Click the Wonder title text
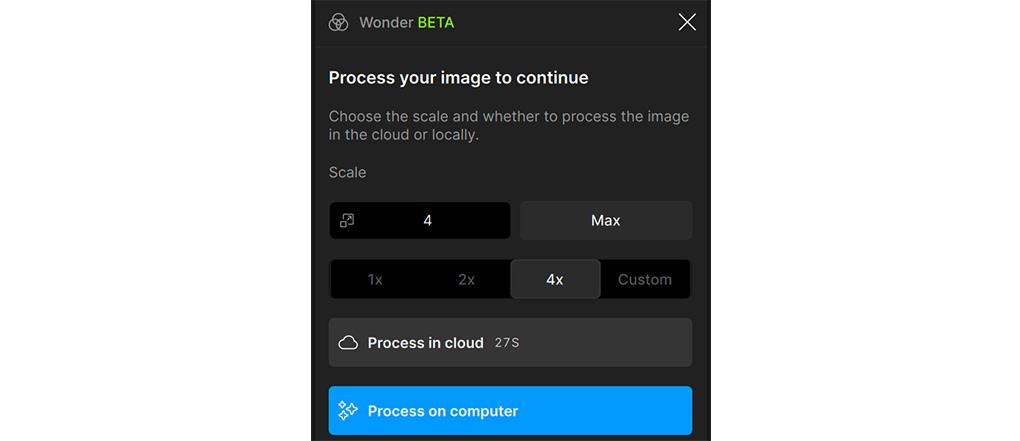This screenshot has width=1020, height=441. [385, 22]
